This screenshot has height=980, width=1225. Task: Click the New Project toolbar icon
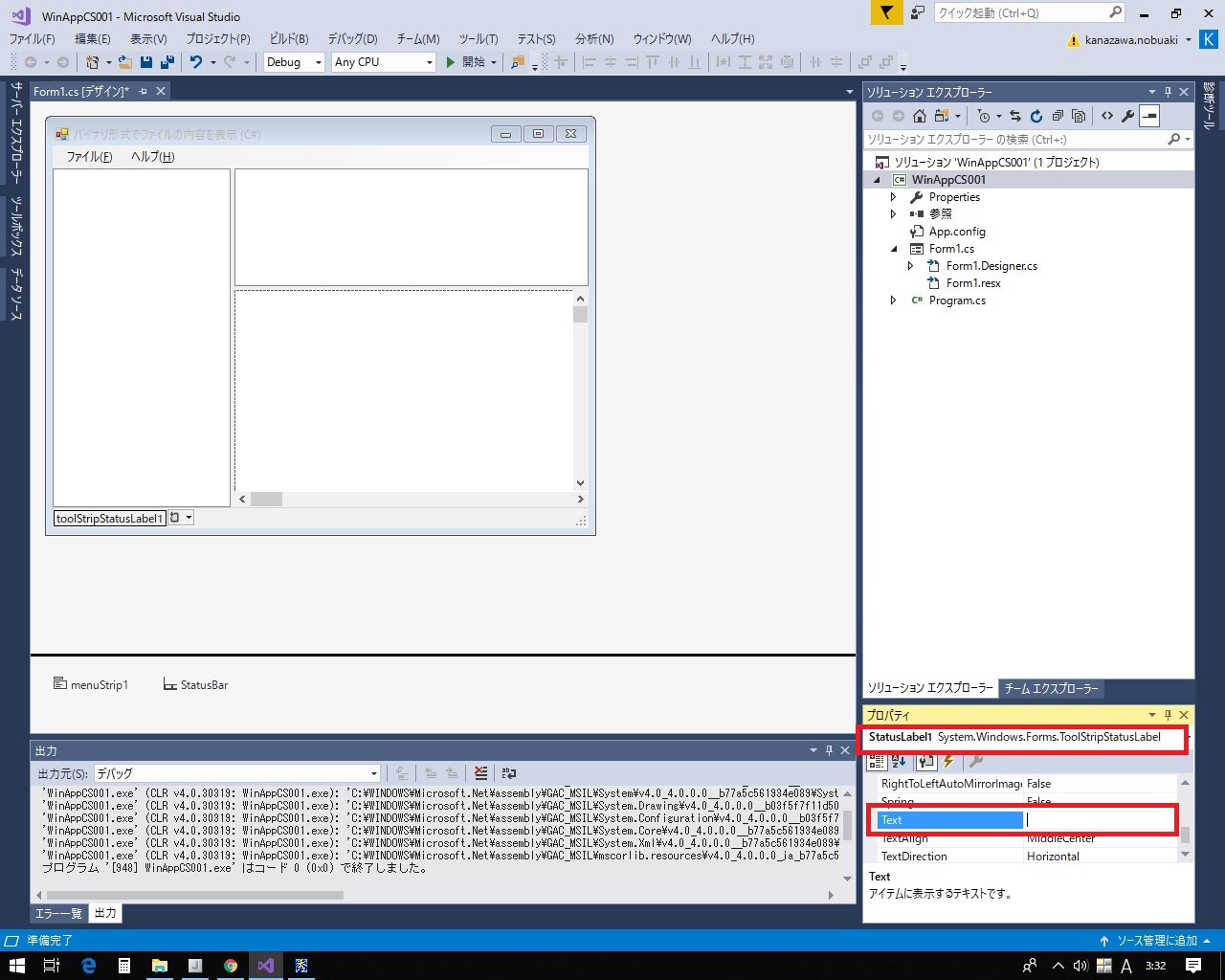[93, 62]
